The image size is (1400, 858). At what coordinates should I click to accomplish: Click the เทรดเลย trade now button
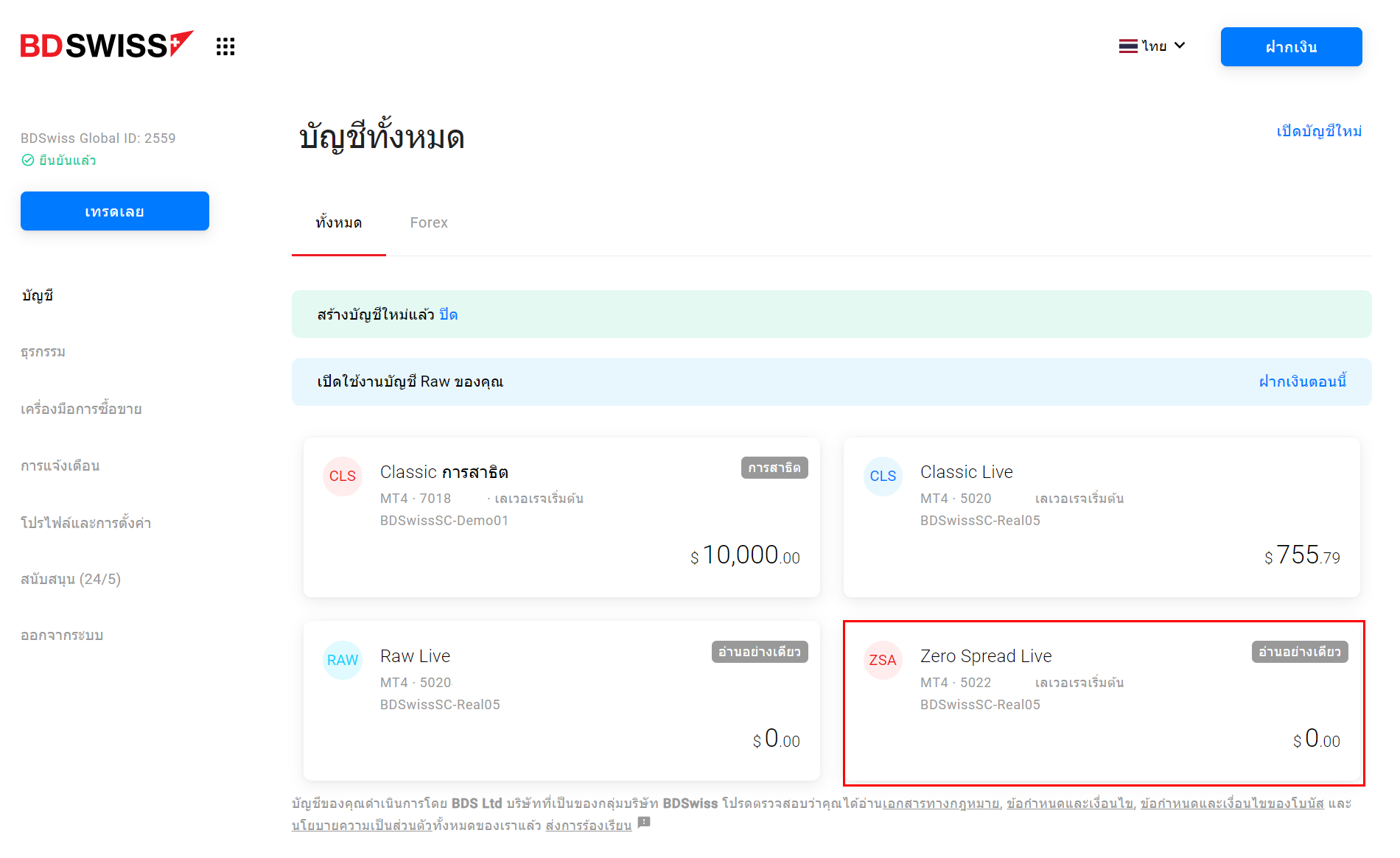(x=115, y=211)
